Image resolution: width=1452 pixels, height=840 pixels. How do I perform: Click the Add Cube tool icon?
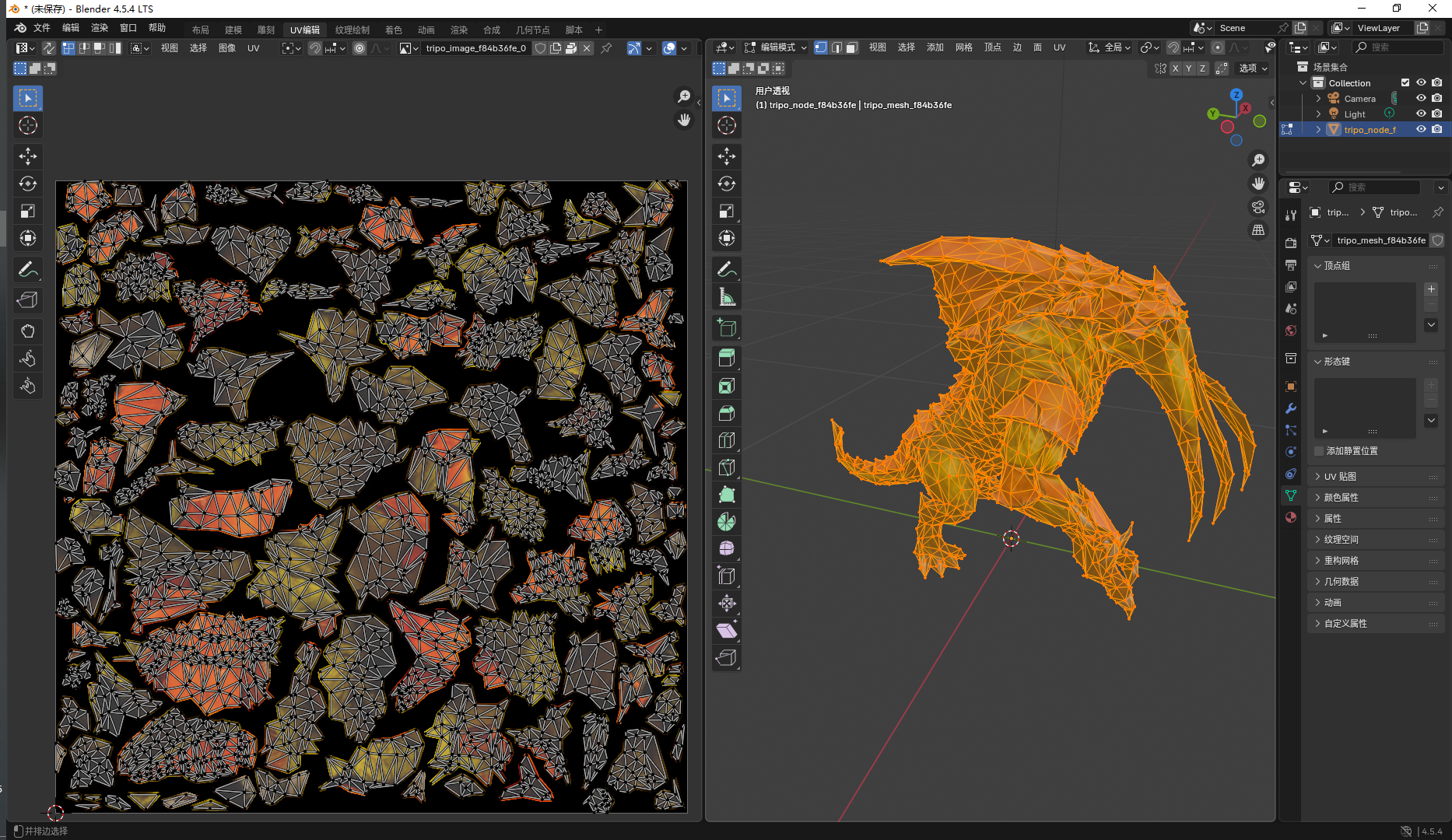pyautogui.click(x=727, y=328)
